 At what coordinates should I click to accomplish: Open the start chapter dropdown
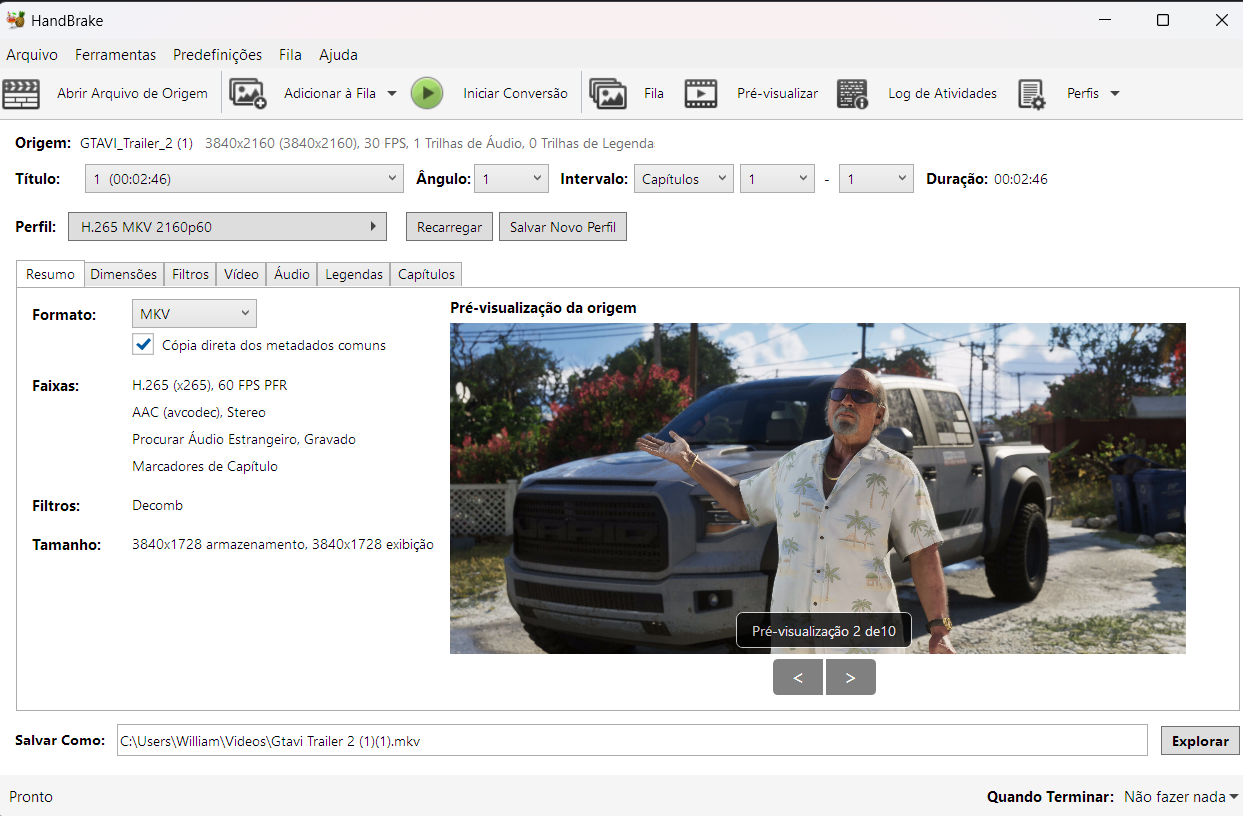(x=777, y=179)
